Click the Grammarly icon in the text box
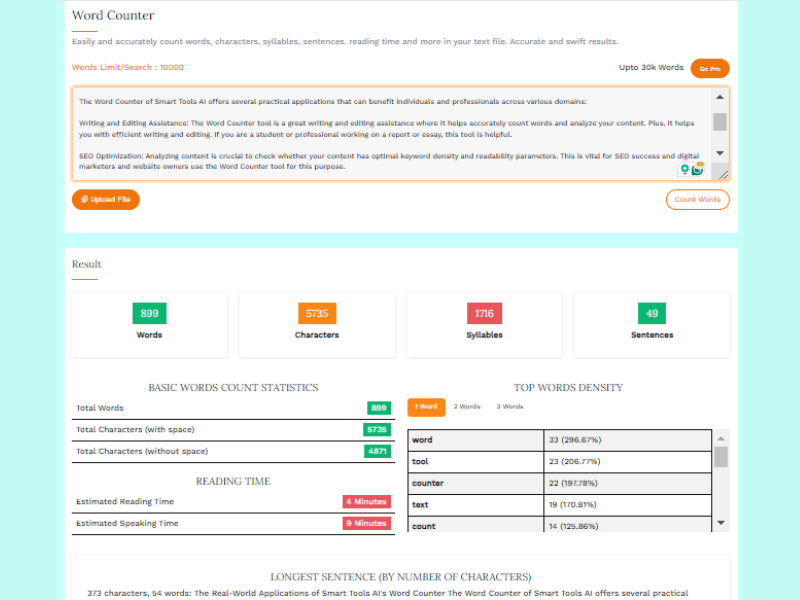Screen dimensions: 800x600 698,170
